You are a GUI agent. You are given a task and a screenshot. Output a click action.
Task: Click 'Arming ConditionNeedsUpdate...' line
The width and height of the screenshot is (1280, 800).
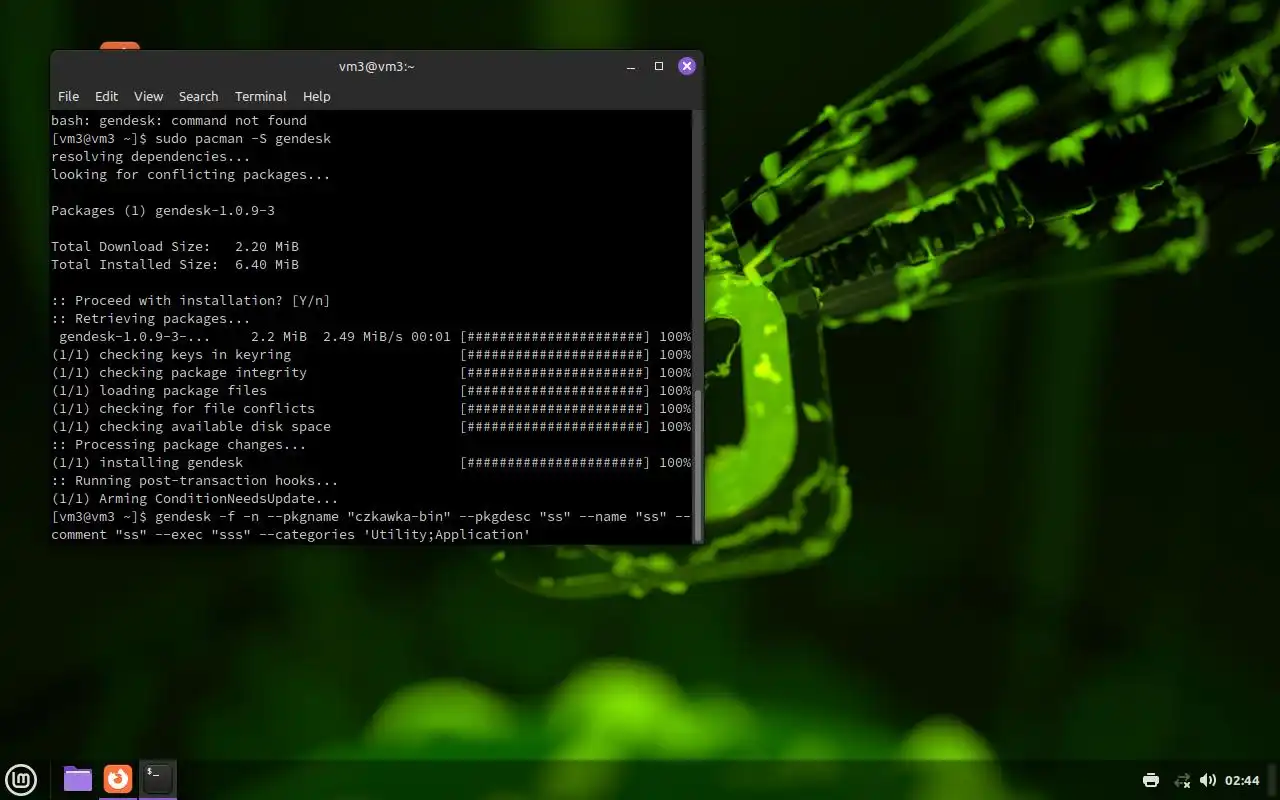[x=195, y=498]
